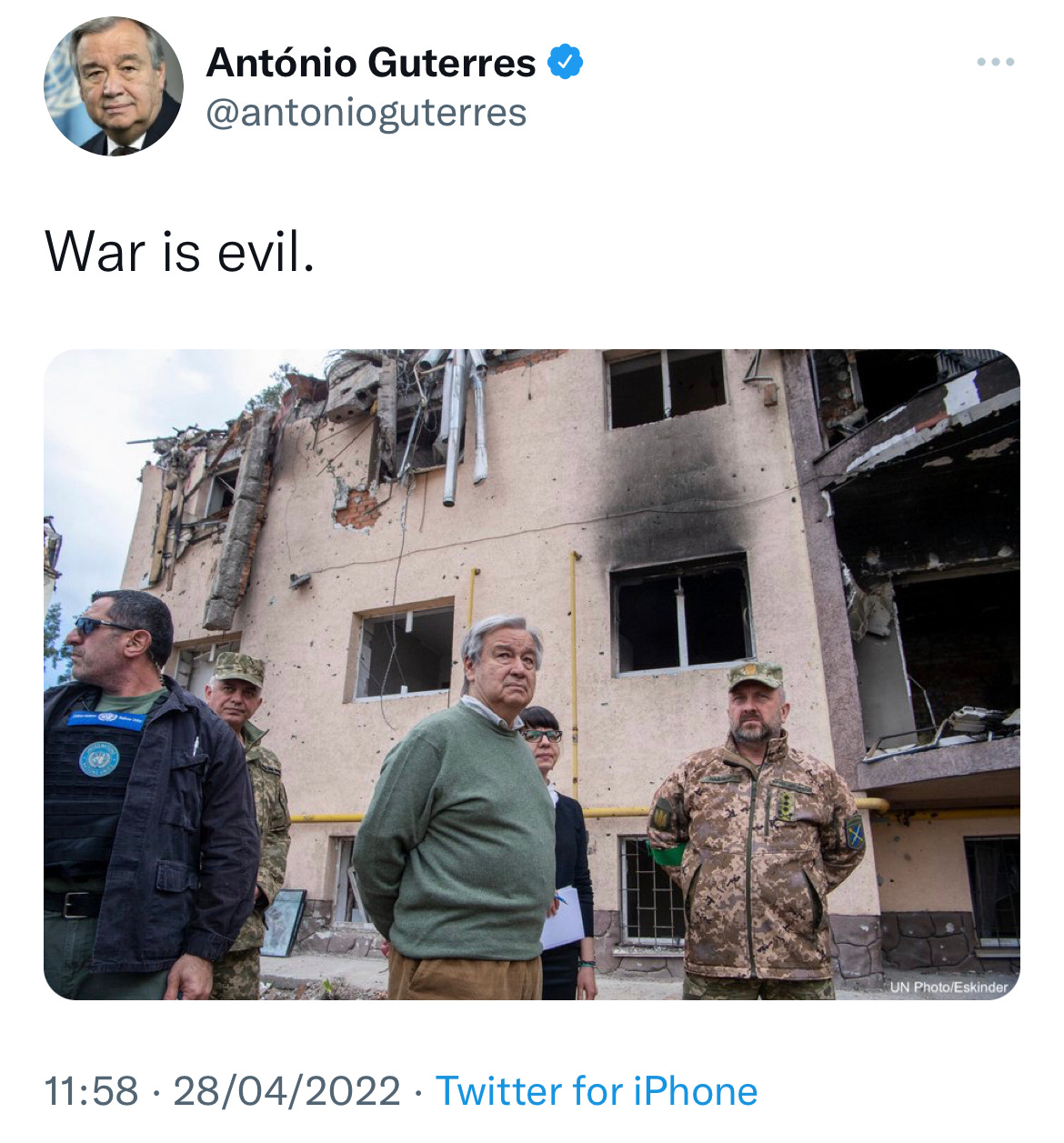Select the 'War is evil.' tweet text

click(180, 251)
